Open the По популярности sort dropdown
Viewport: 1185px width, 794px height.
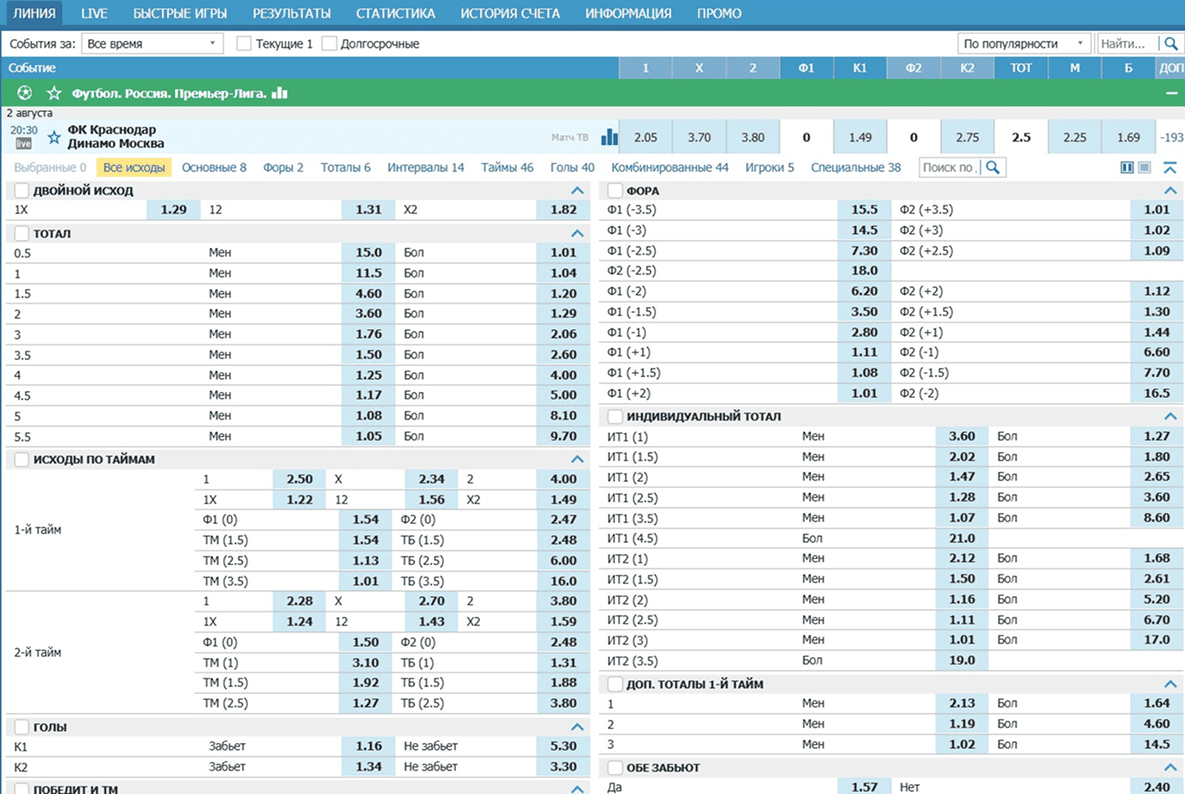[x=1024, y=44]
